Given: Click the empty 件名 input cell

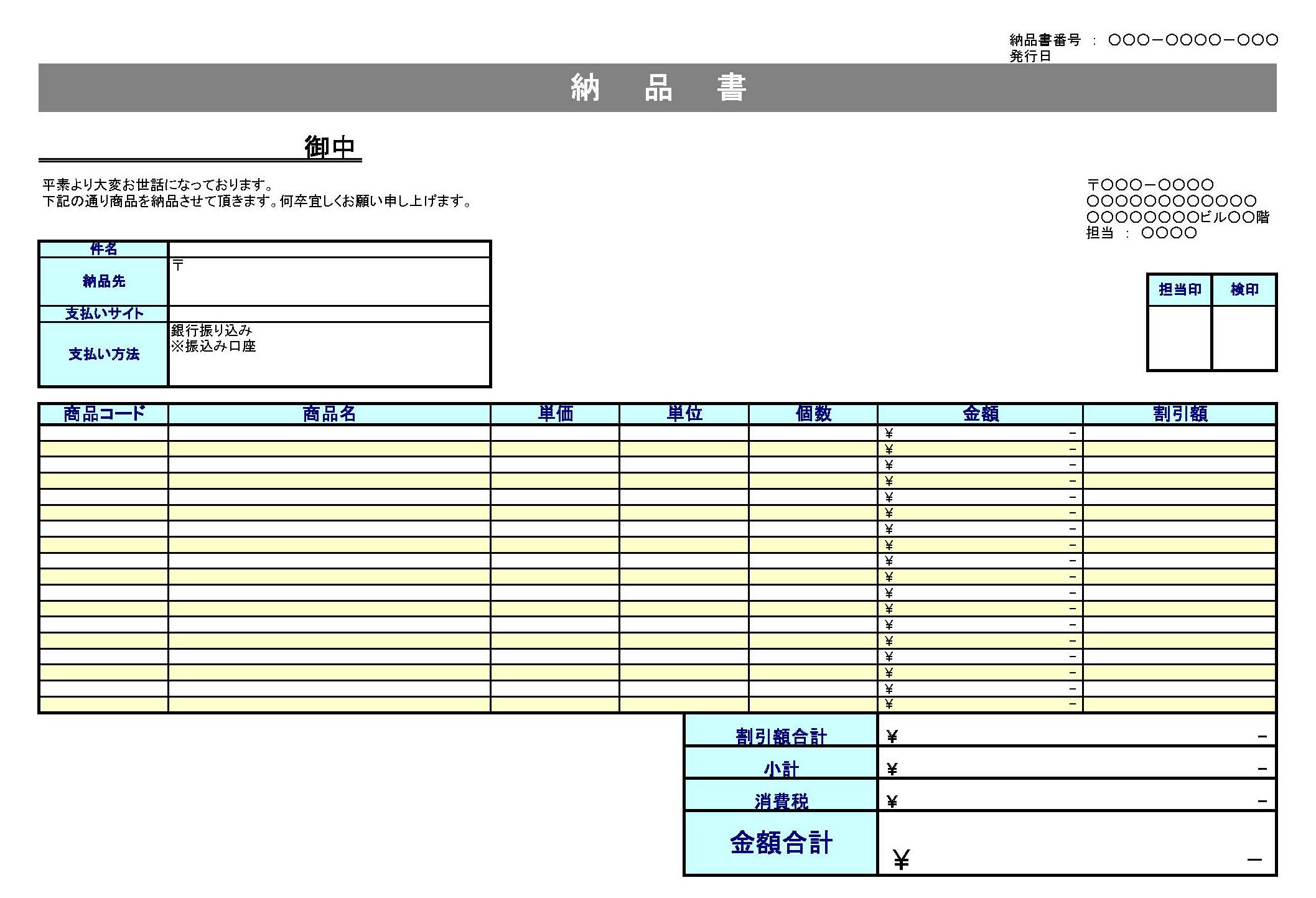Looking at the screenshot, I should coord(329,249).
